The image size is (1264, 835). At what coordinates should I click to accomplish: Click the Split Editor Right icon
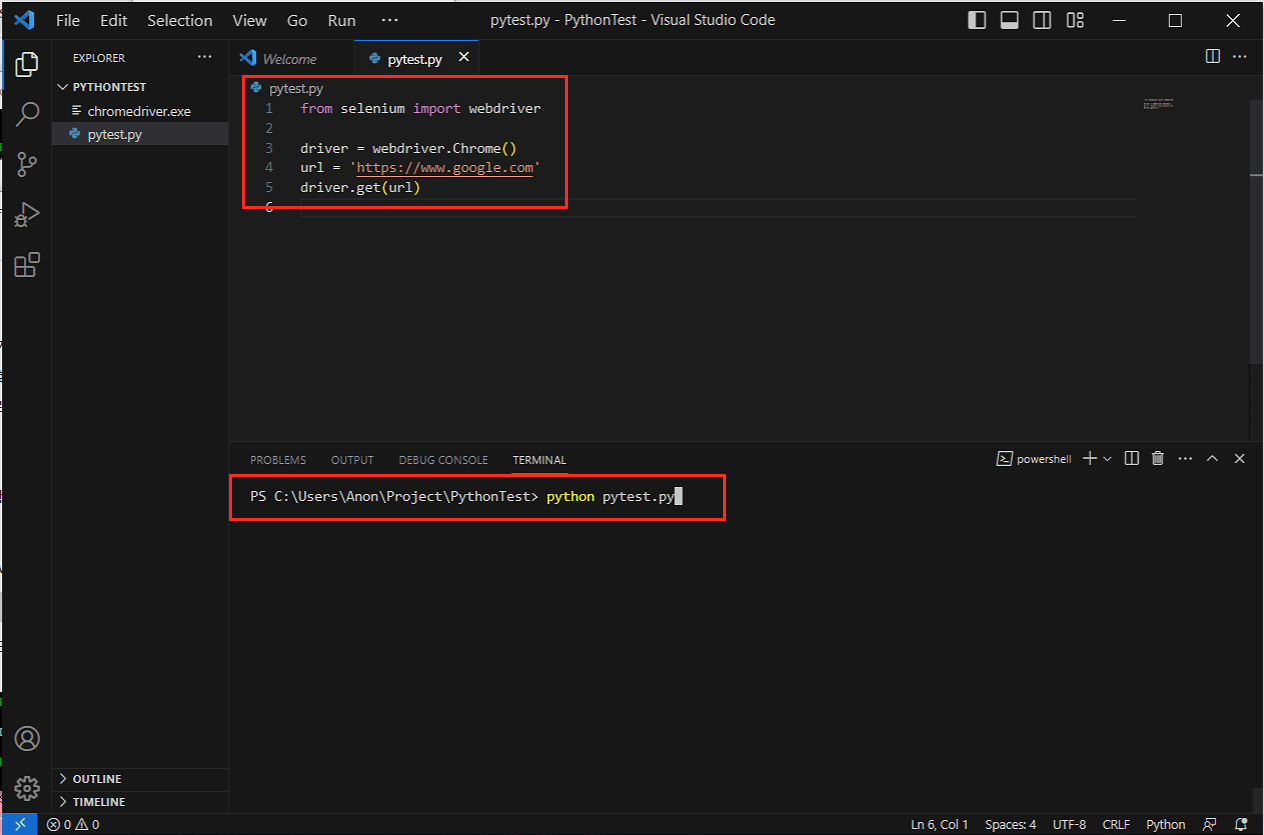pos(1212,57)
